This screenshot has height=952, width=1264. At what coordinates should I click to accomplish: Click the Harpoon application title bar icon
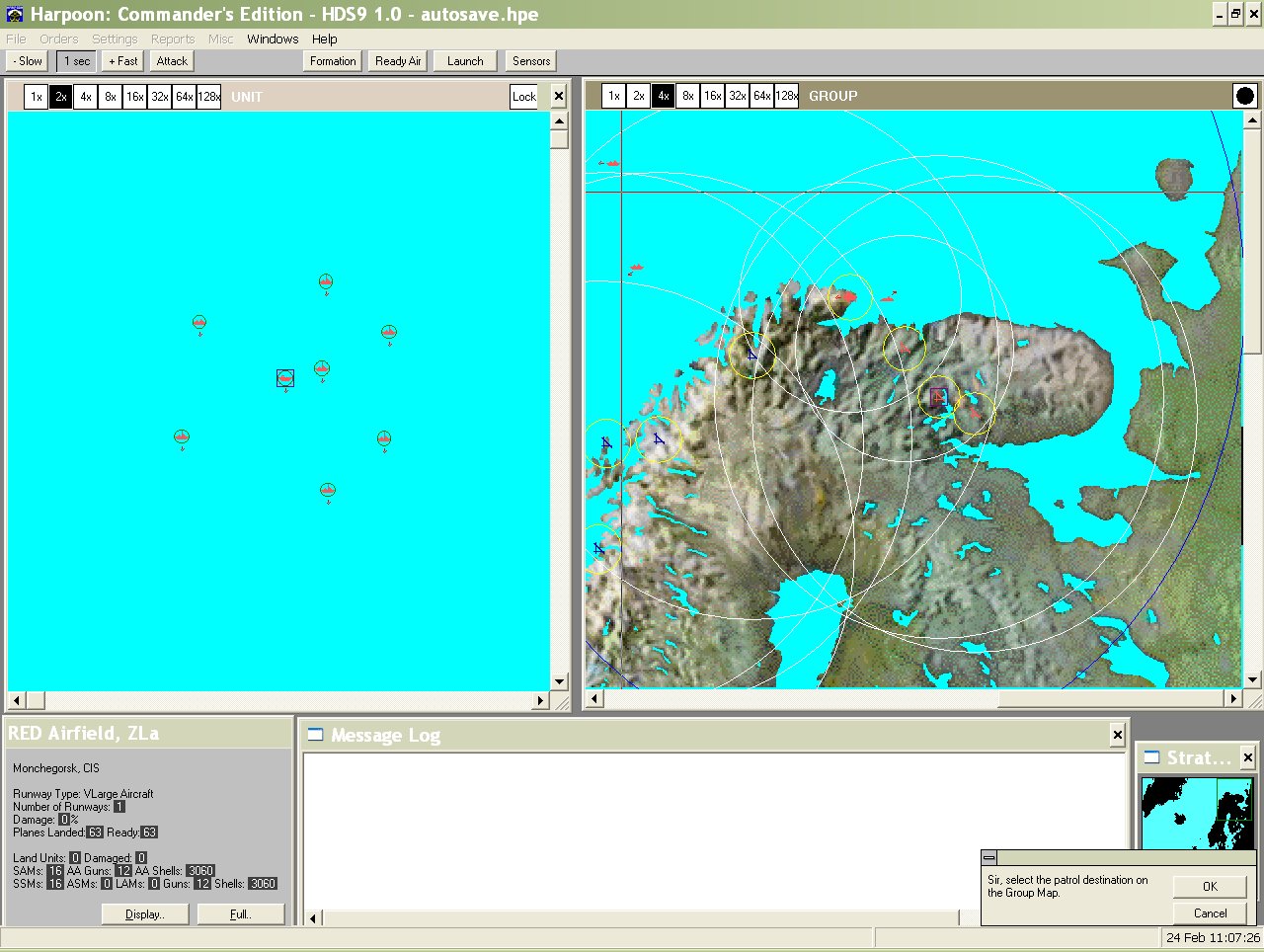point(14,14)
